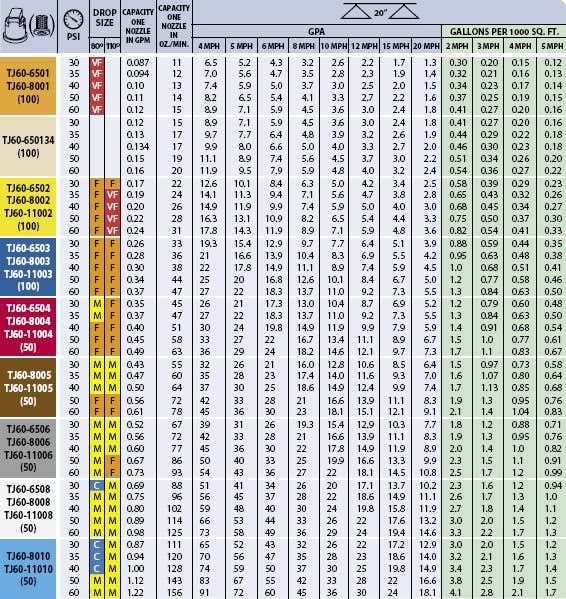Viewport: 566px width, 599px height.
Task: Click the 156 oz./min. value
Action: click(x=175, y=593)
